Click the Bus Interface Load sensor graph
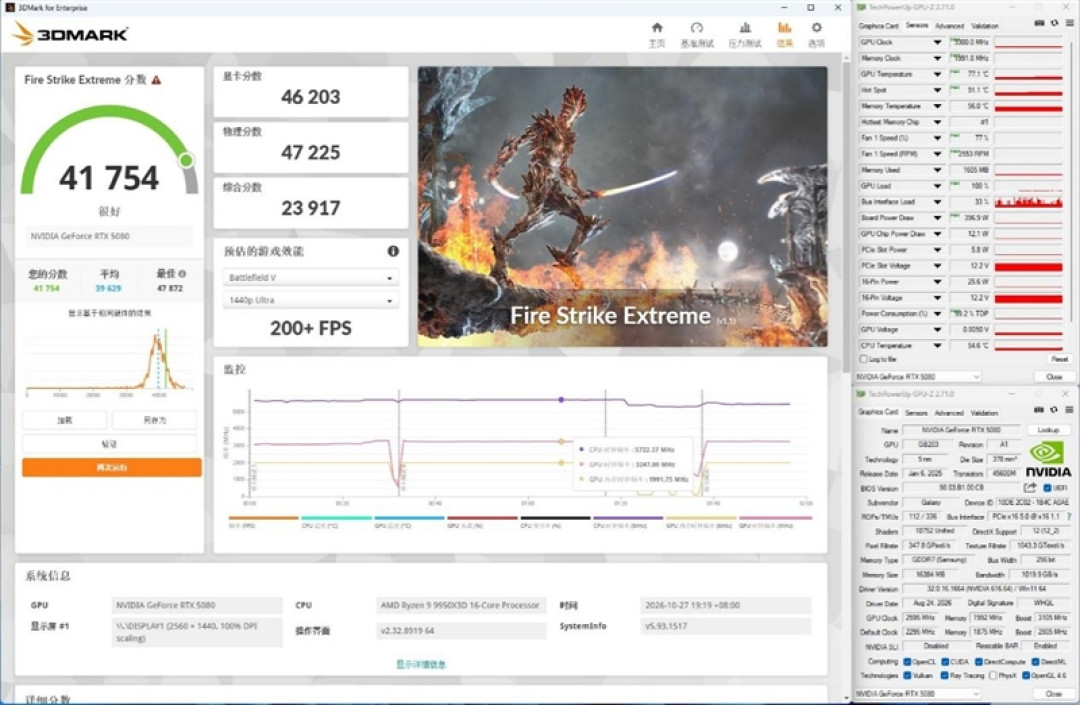The width and height of the screenshot is (1080, 705). coord(1028,202)
